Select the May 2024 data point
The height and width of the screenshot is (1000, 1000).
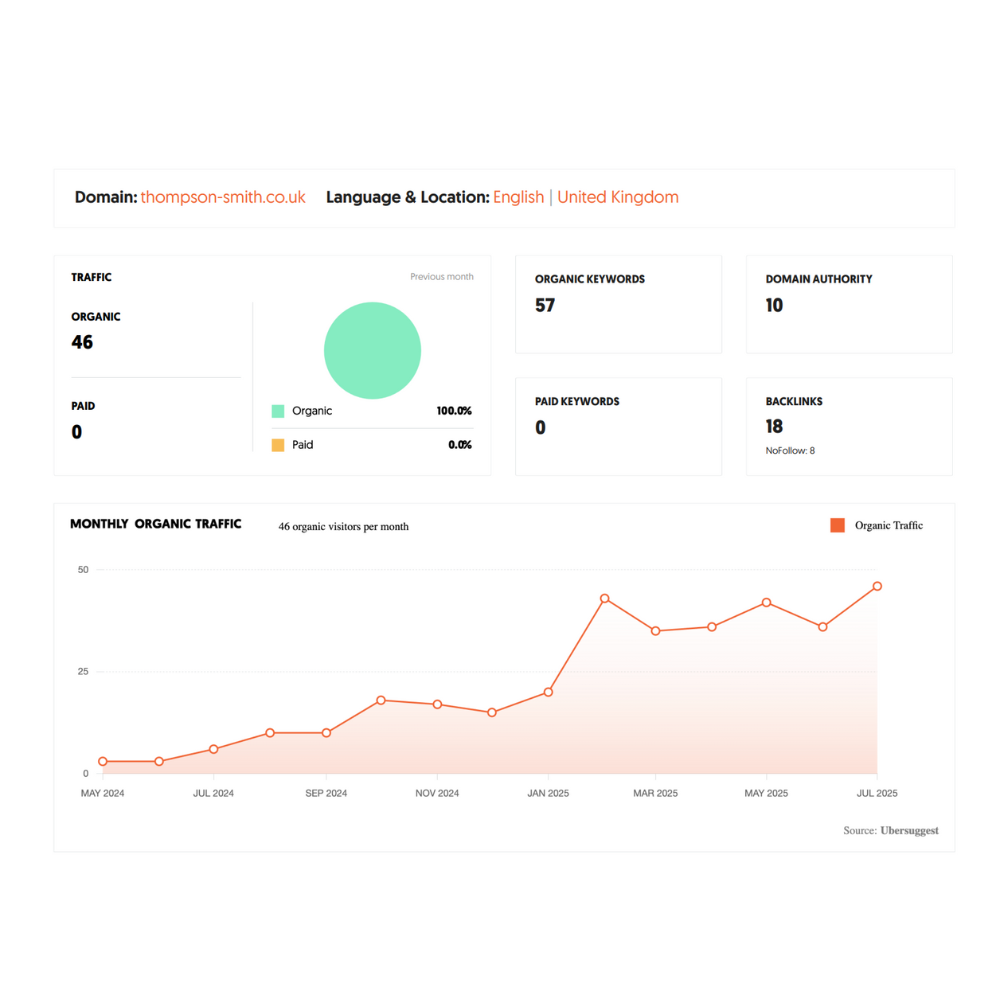(102, 761)
